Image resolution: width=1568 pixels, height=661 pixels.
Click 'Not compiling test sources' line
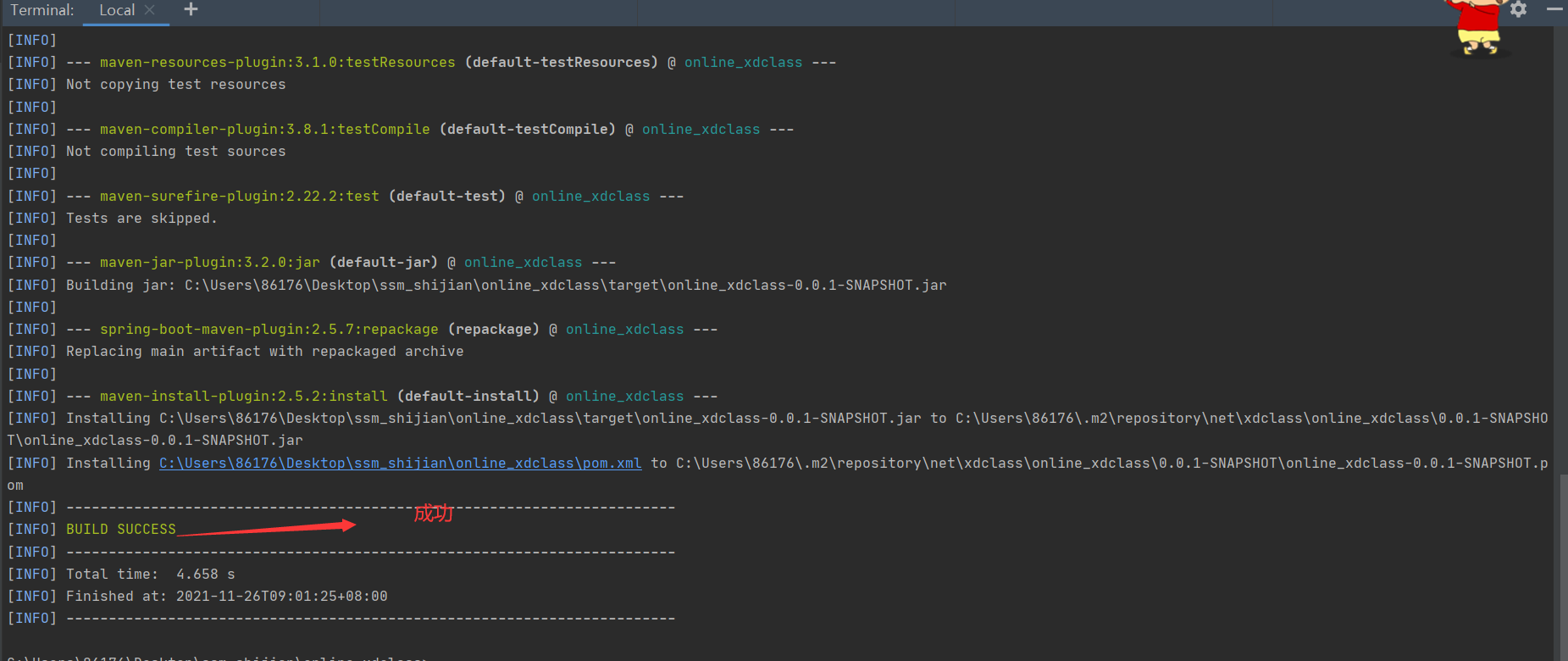(x=176, y=151)
